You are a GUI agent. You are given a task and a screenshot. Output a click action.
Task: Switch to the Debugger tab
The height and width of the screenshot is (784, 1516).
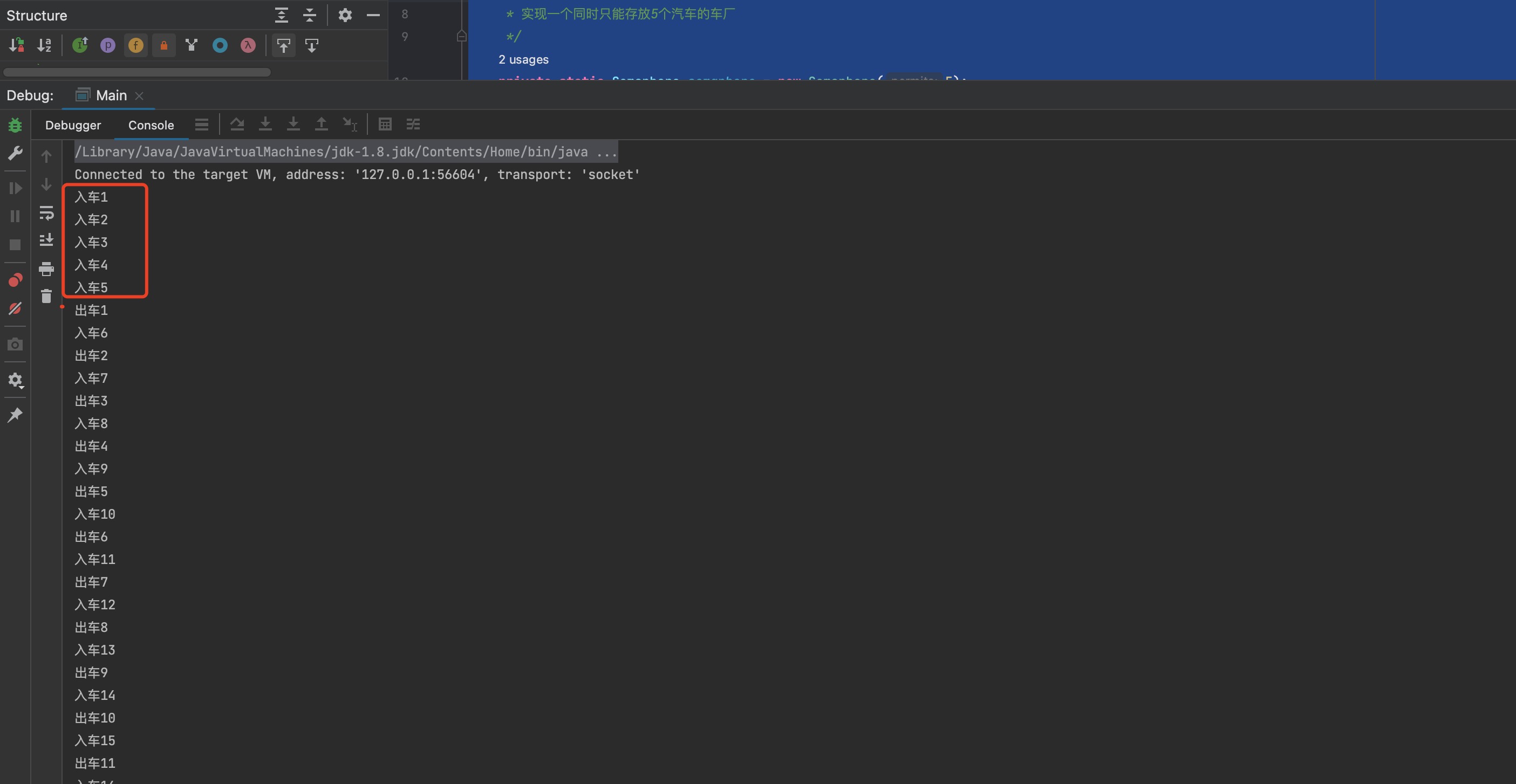[73, 125]
